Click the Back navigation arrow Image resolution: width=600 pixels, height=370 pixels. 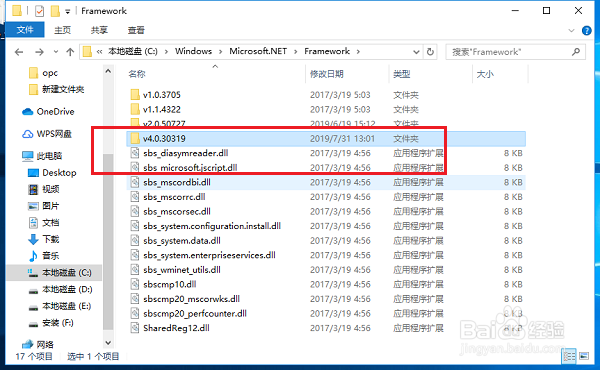(19, 52)
